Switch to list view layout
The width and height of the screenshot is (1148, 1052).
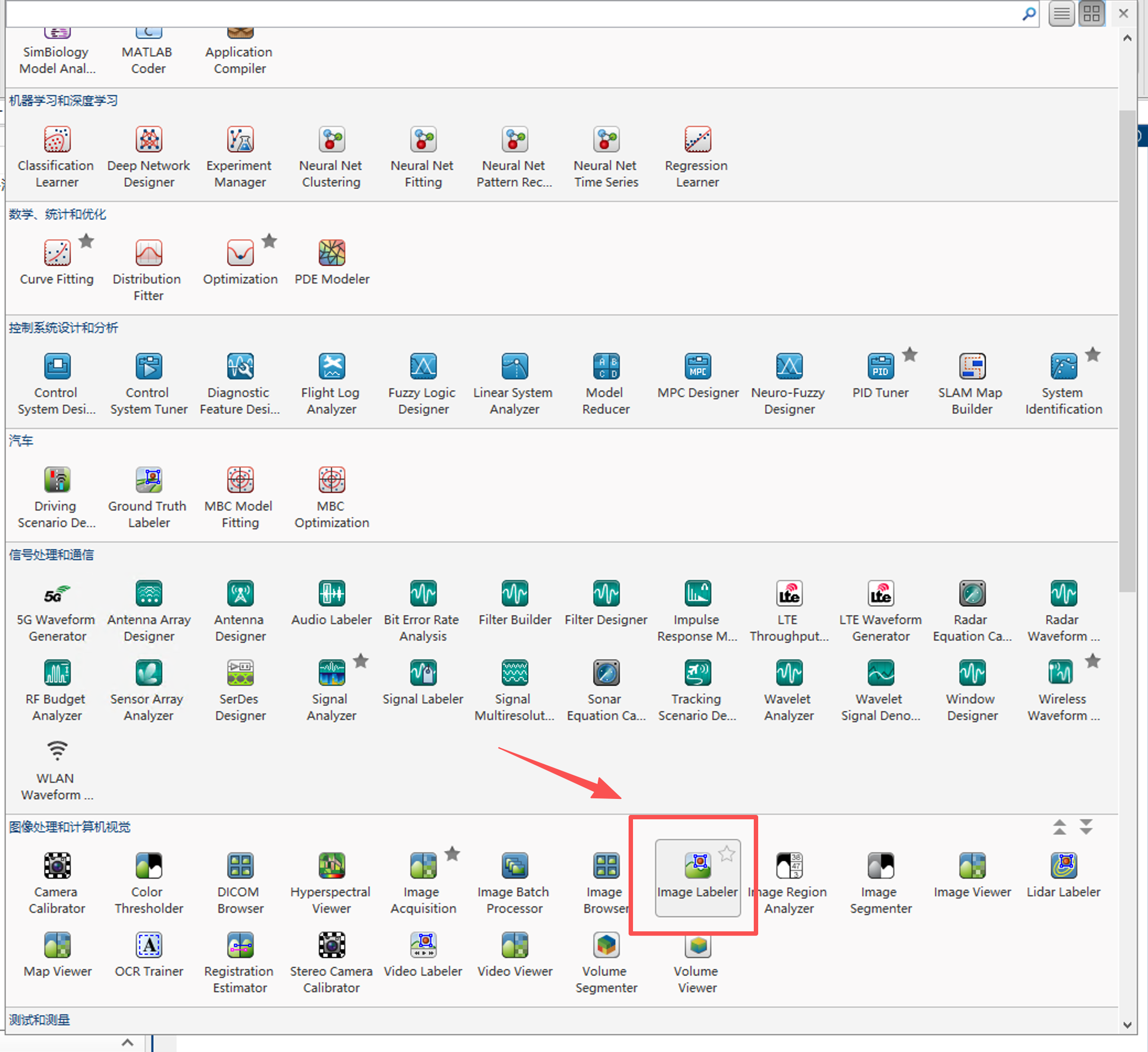1061,14
